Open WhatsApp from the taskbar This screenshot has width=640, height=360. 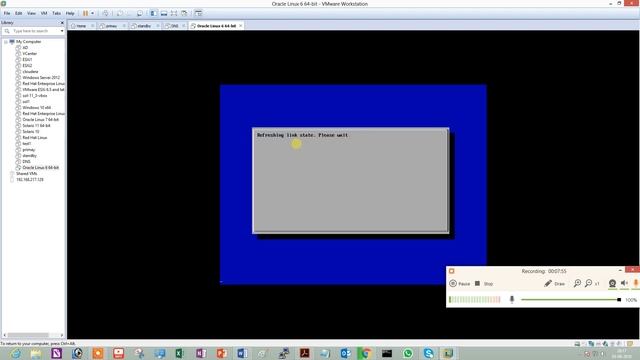tap(407, 353)
